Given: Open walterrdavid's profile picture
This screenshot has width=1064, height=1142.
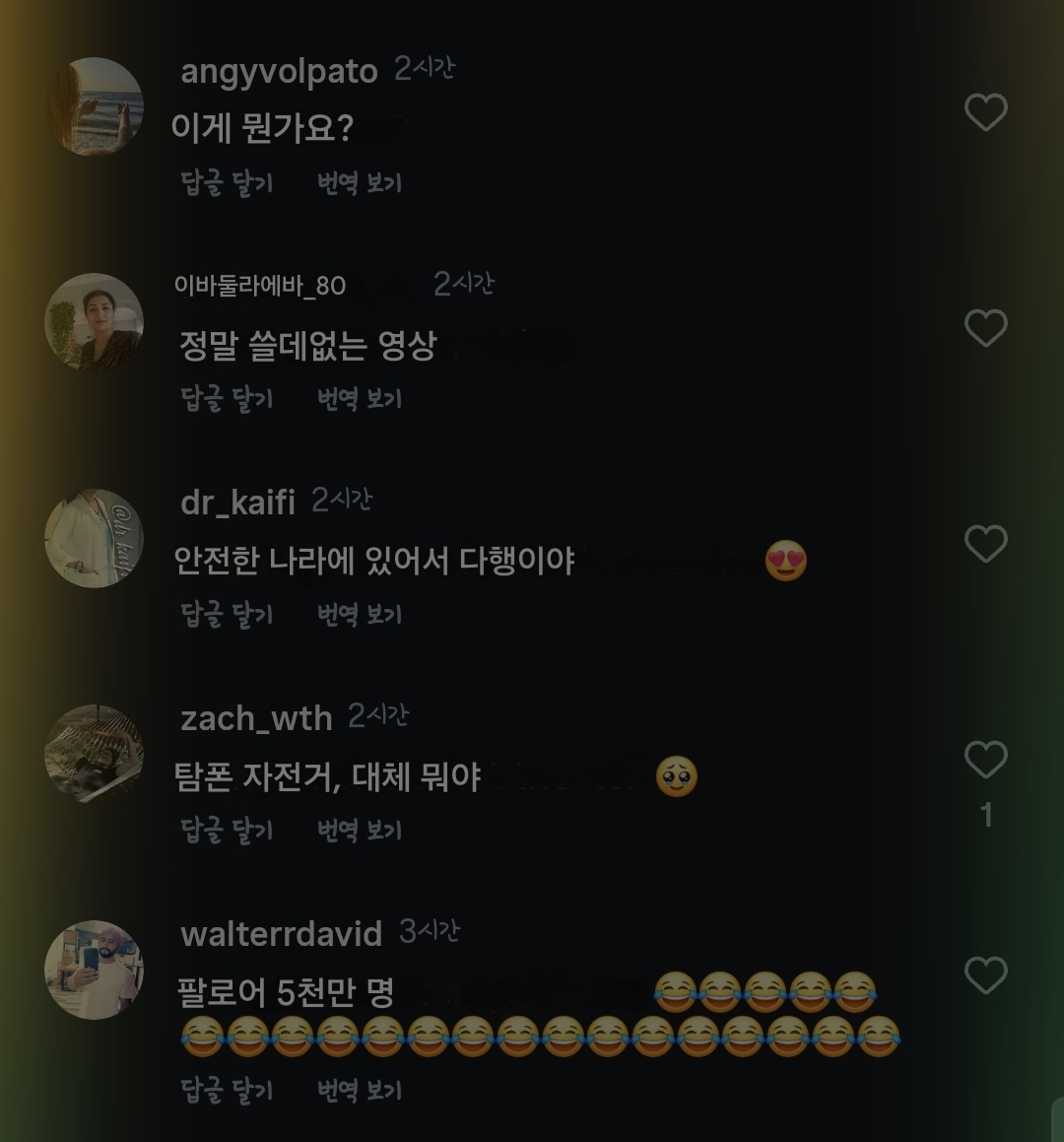Looking at the screenshot, I should tap(95, 970).
